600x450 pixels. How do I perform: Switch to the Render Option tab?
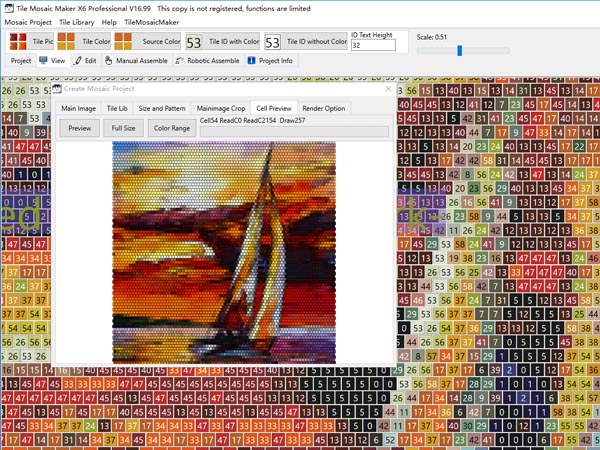[x=324, y=108]
